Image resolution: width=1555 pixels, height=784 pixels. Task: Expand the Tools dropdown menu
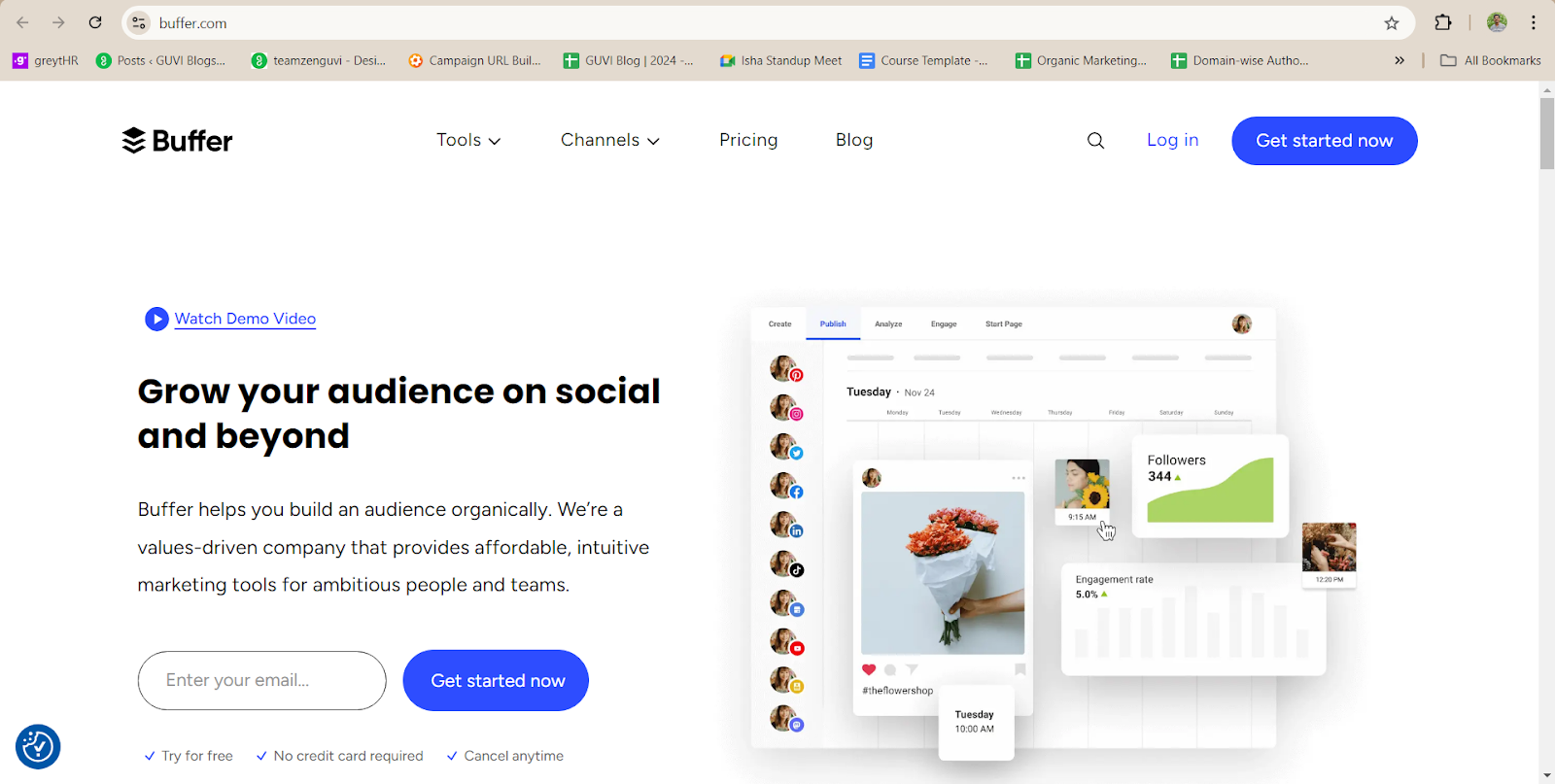(468, 140)
